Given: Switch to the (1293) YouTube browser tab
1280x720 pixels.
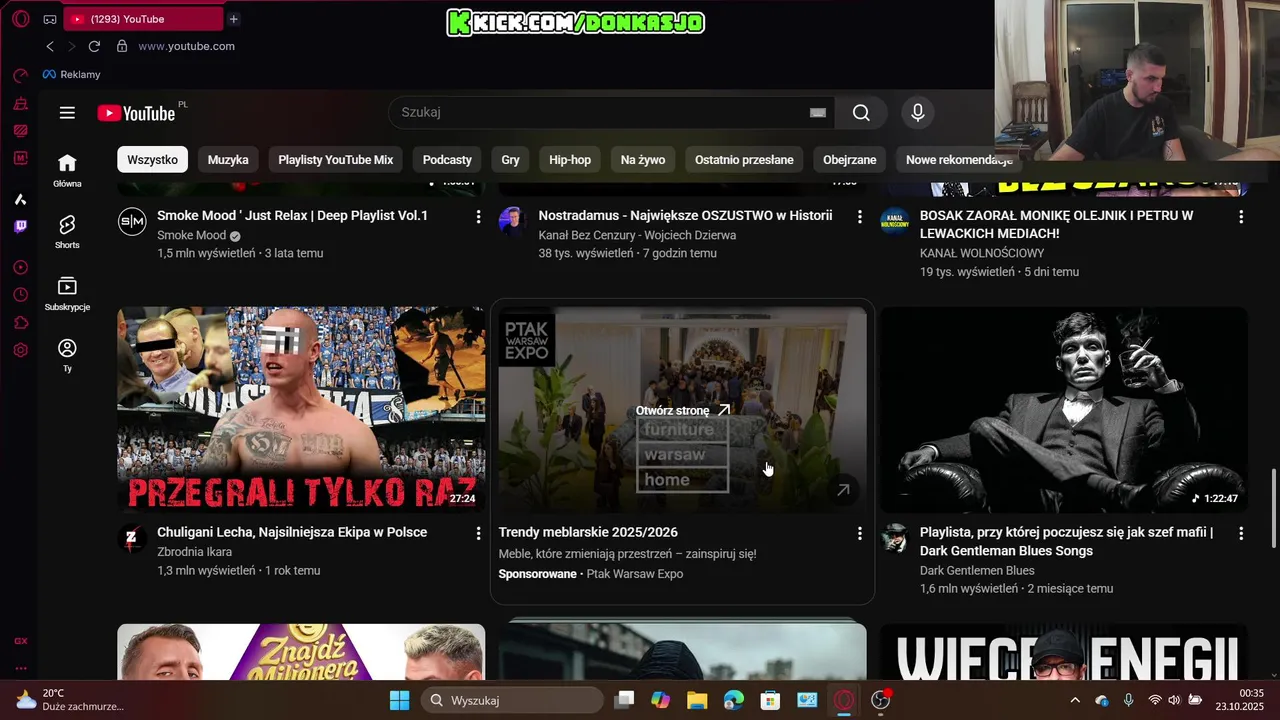Looking at the screenshot, I should pyautogui.click(x=143, y=19).
